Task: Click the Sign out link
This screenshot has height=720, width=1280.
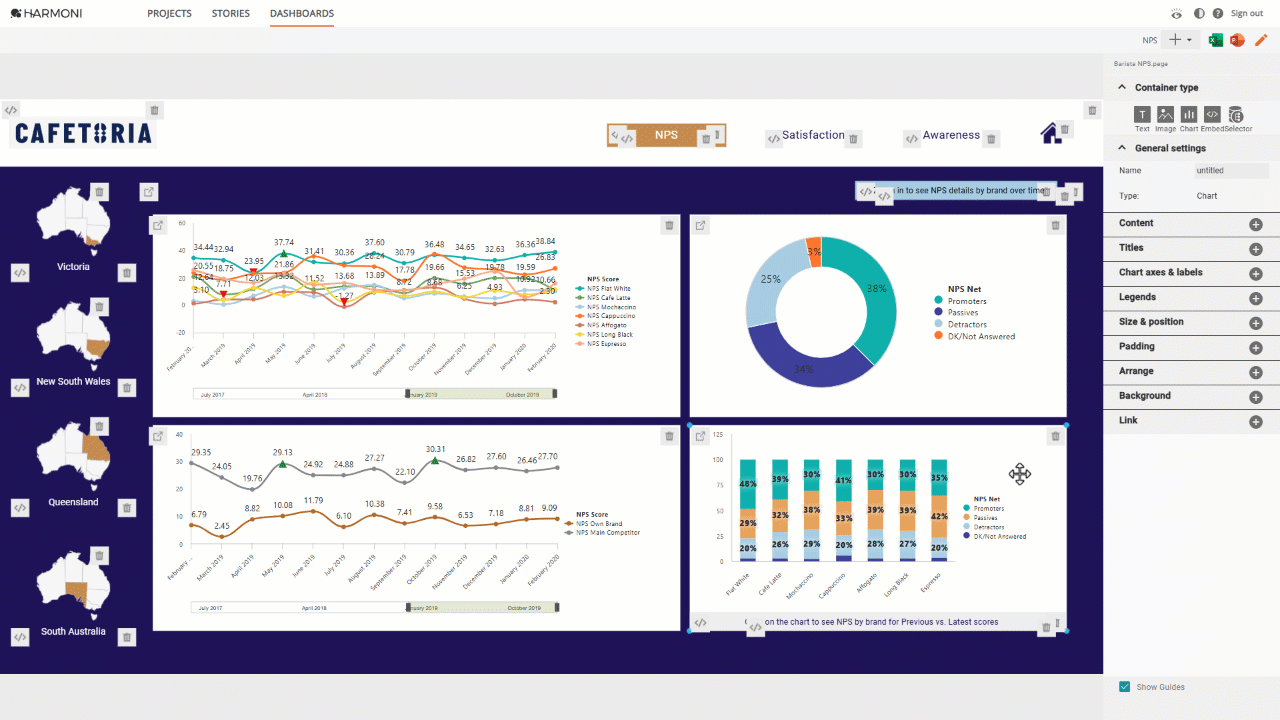Action: pyautogui.click(x=1247, y=13)
